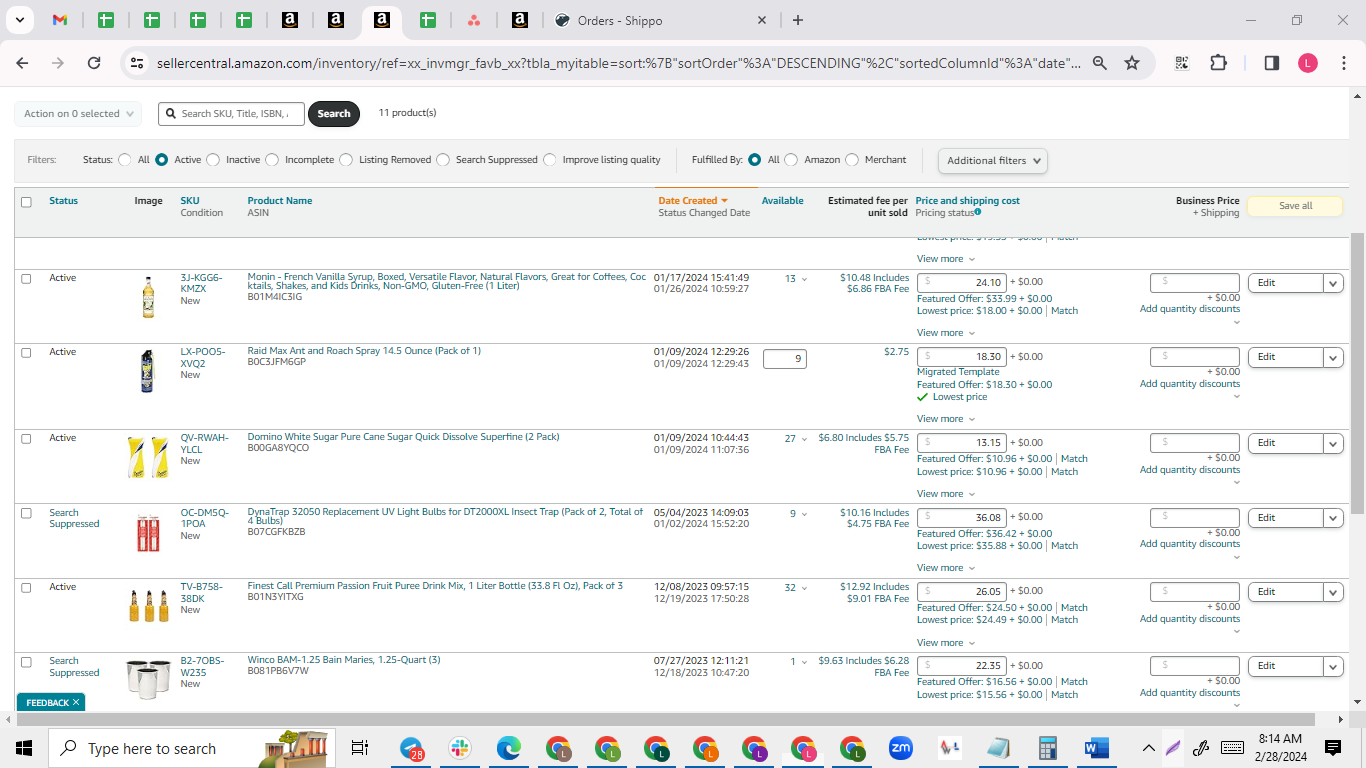Focus the Search SKU, Title, ISBN field
Image resolution: width=1366 pixels, height=768 pixels.
pos(231,114)
